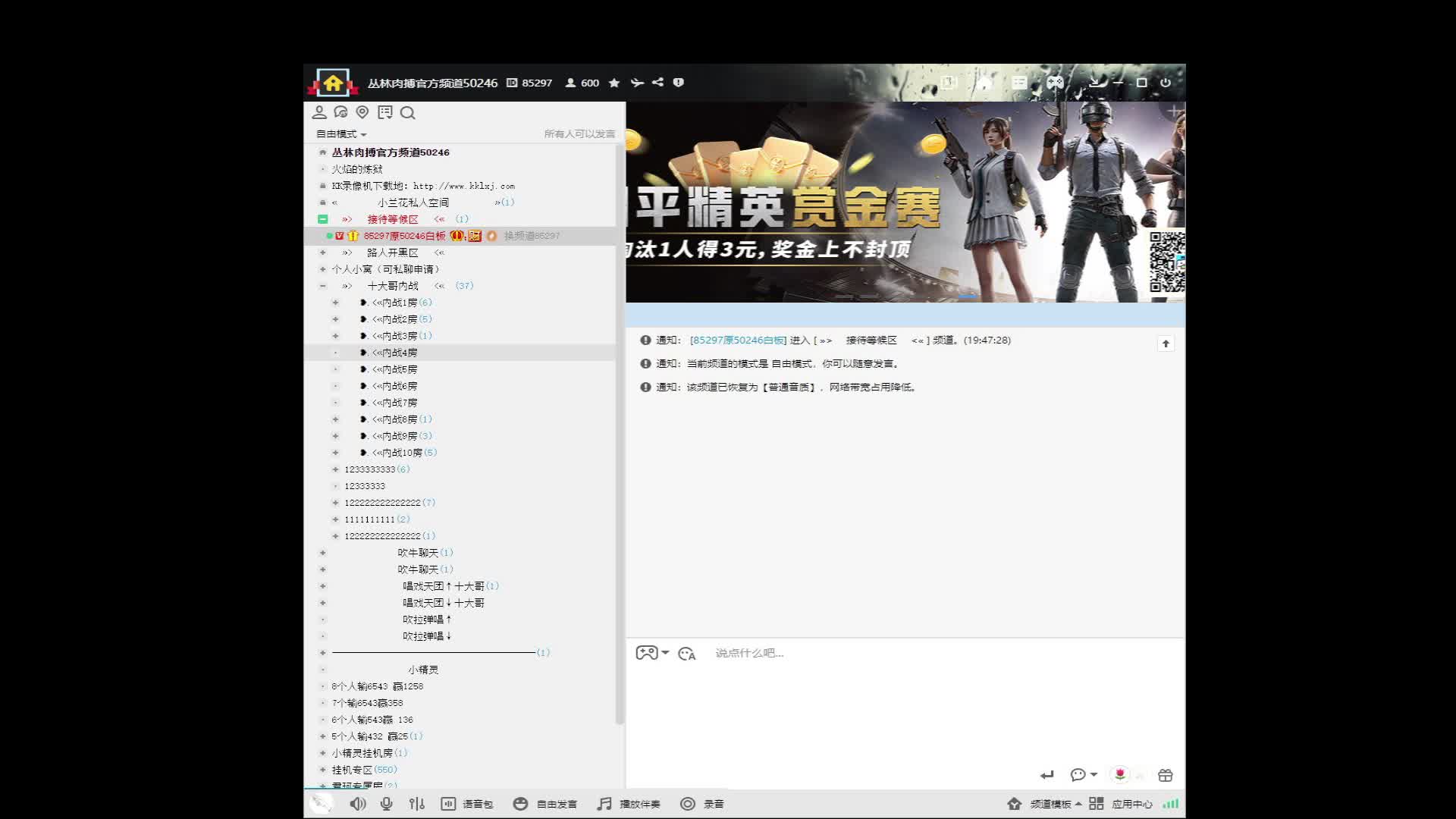Click the share icon in title bar
1456x819 pixels.
(657, 83)
